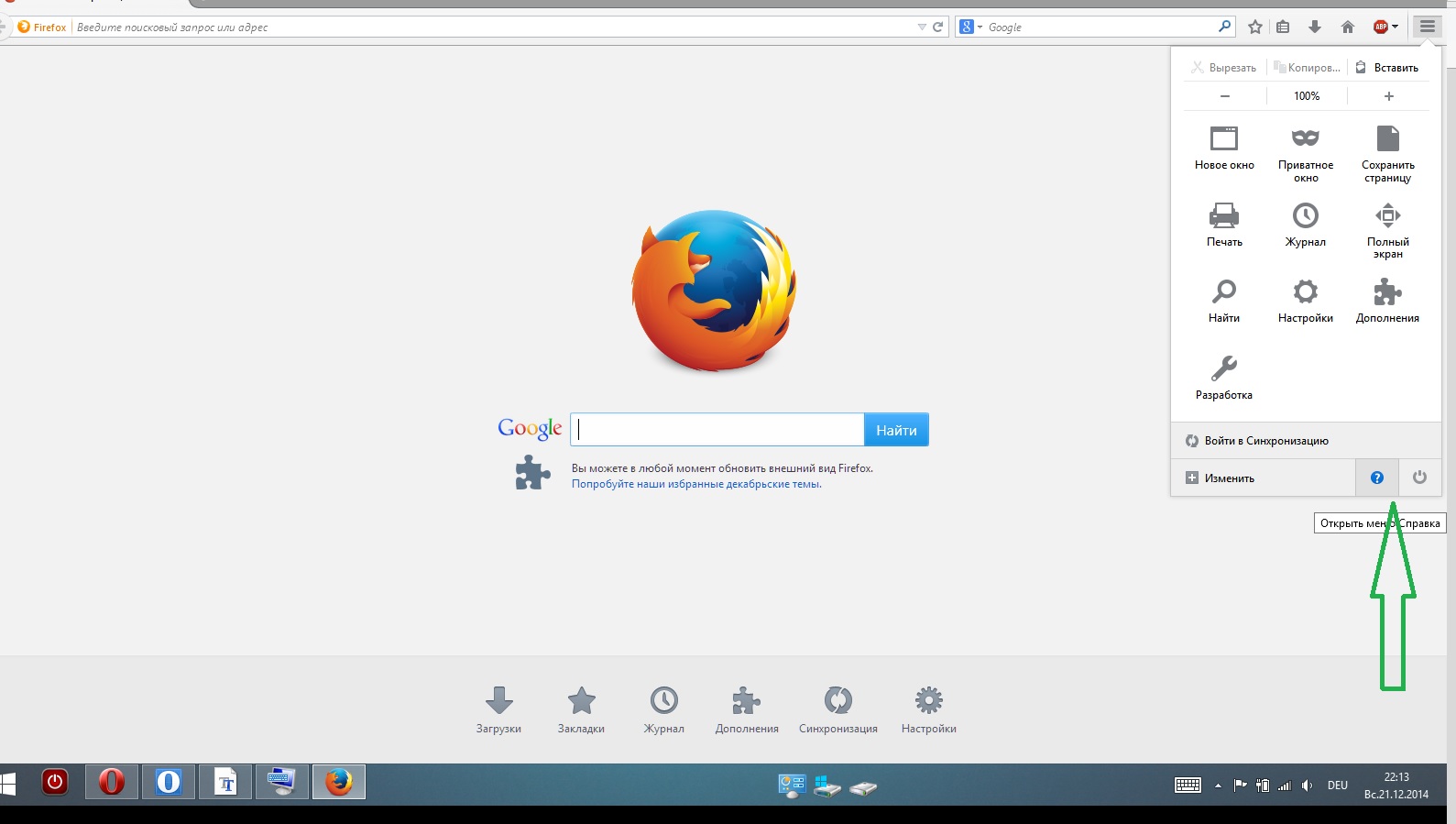Open History (Журнал) in the menu panel
This screenshot has height=824, width=1456.
click(x=1306, y=225)
